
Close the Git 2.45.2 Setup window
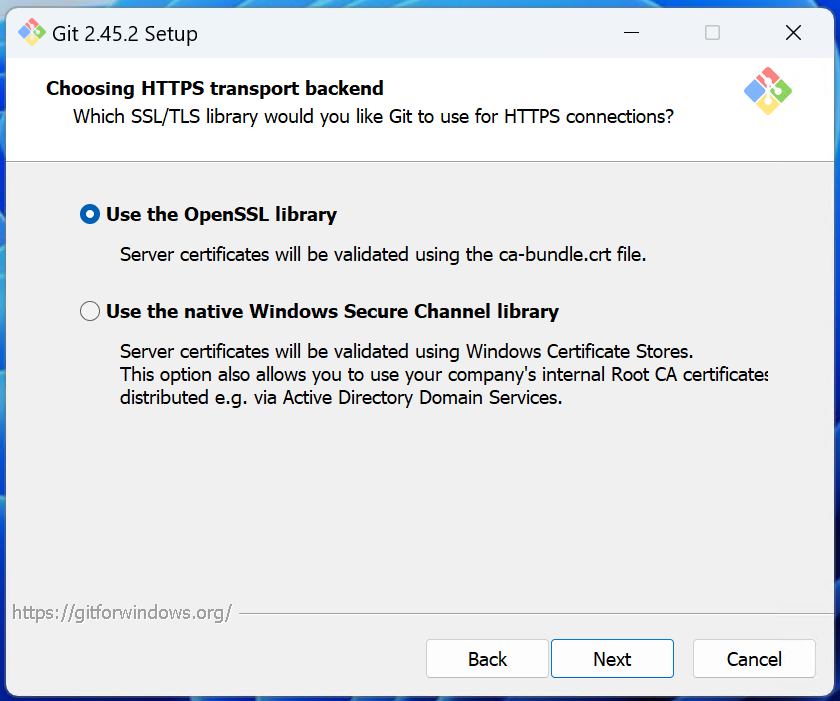tap(793, 33)
